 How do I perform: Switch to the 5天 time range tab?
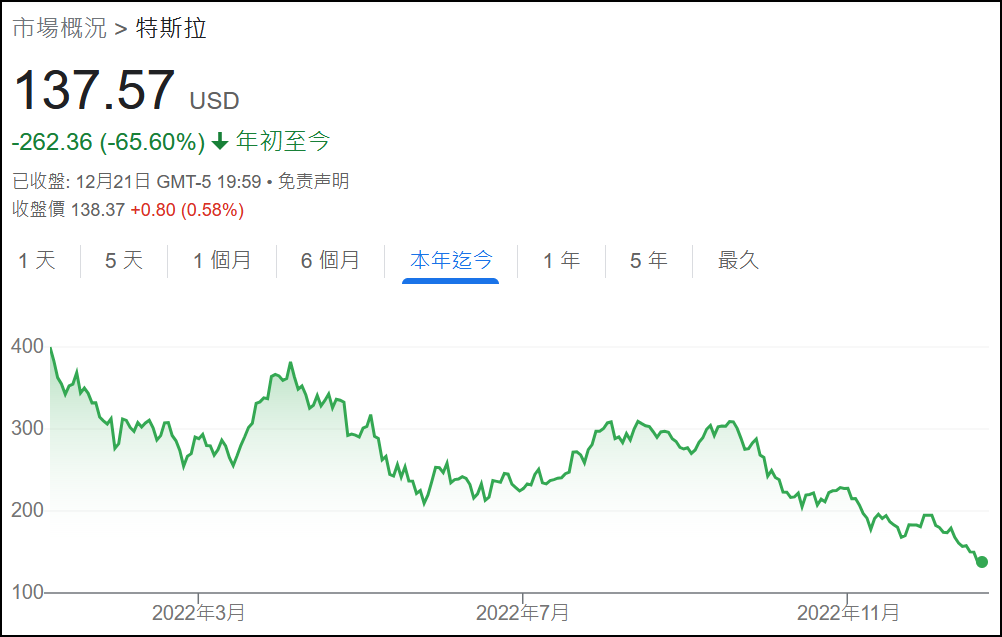tap(122, 259)
